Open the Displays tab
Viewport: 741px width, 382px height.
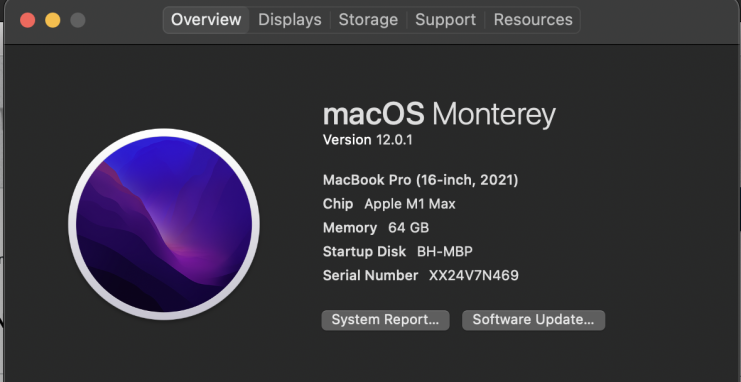pyautogui.click(x=290, y=20)
